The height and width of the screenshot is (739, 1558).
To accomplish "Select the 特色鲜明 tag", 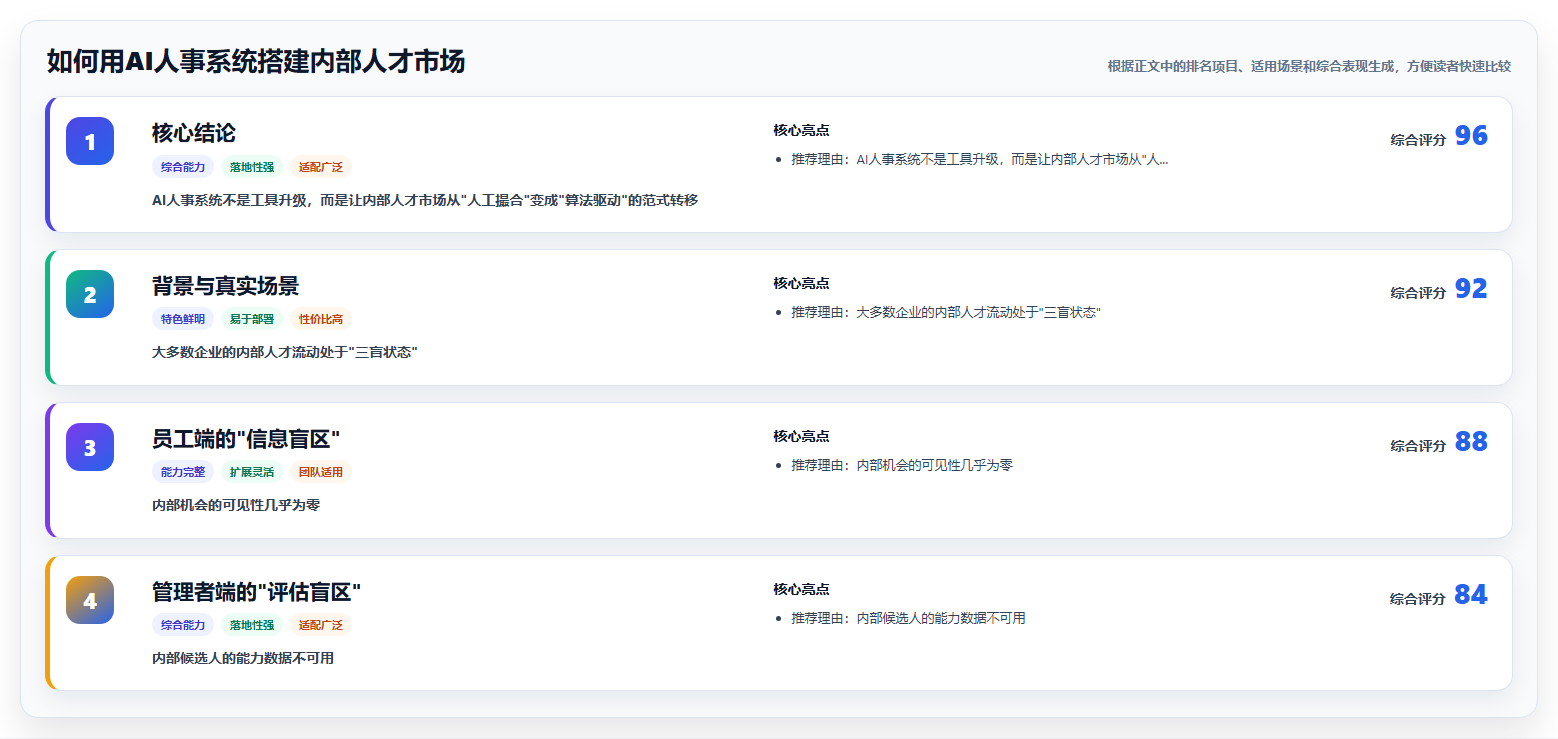I will 183,320.
